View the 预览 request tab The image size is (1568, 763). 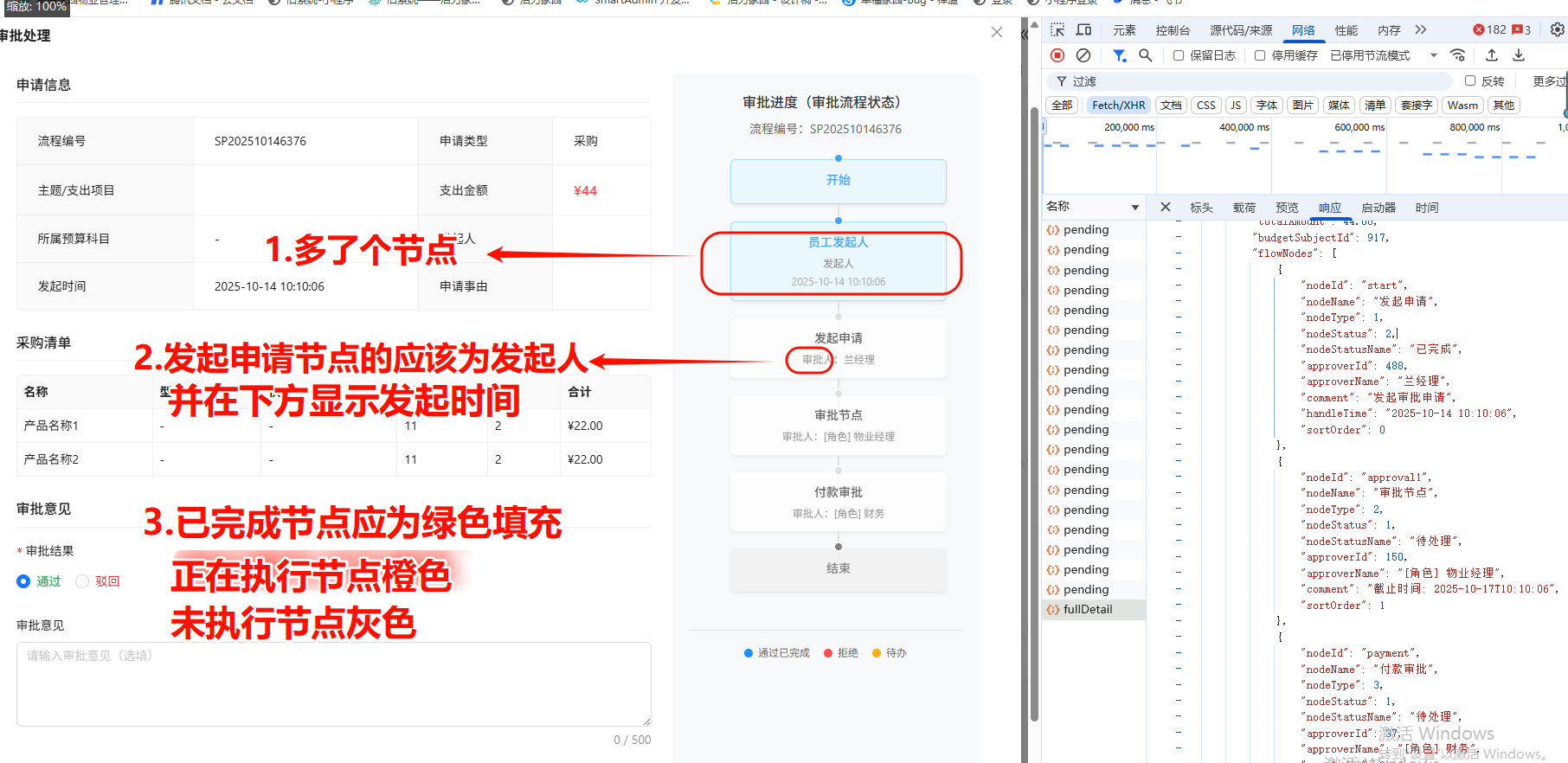pos(1287,208)
